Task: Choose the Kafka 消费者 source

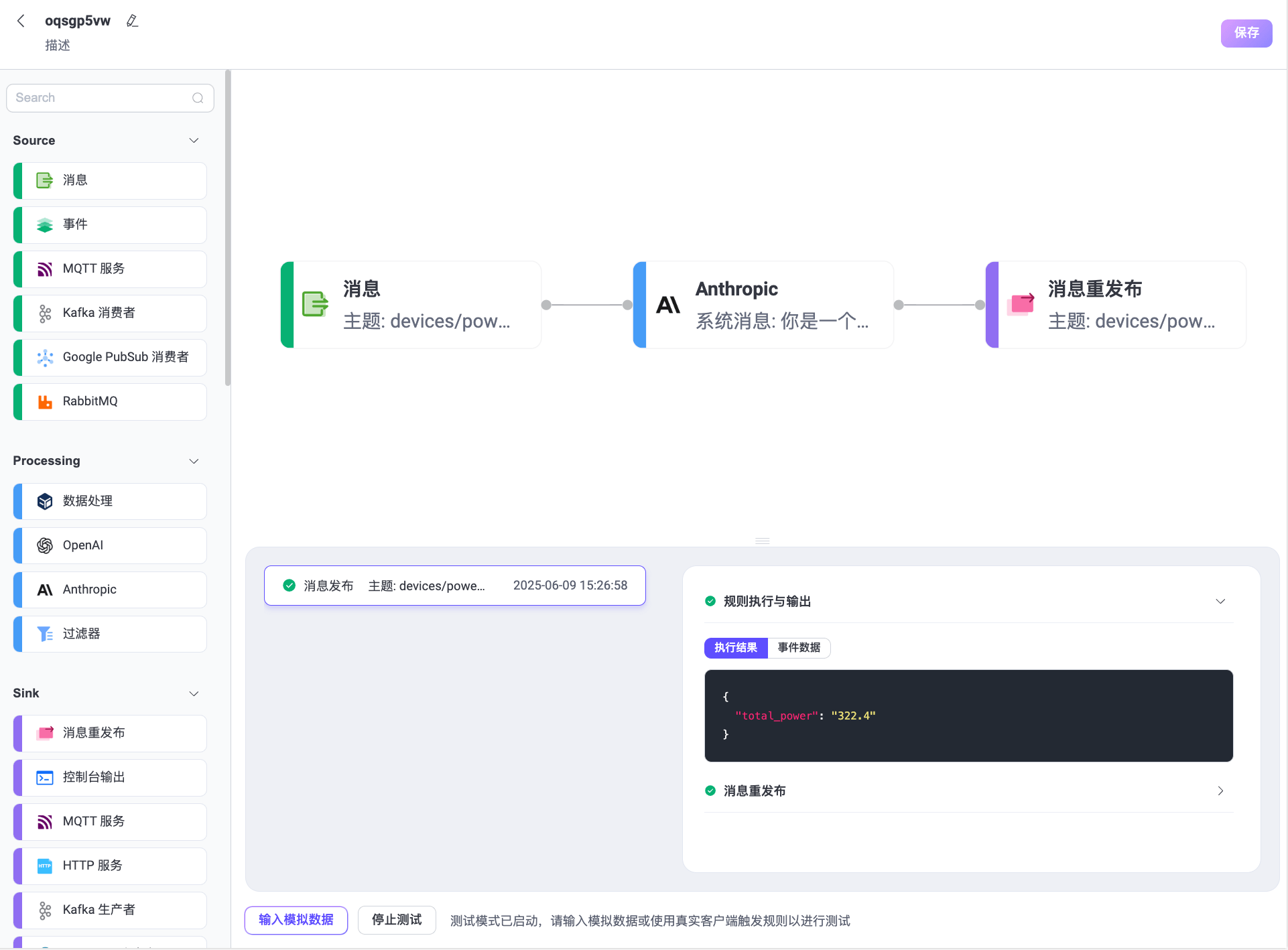Action: click(99, 313)
